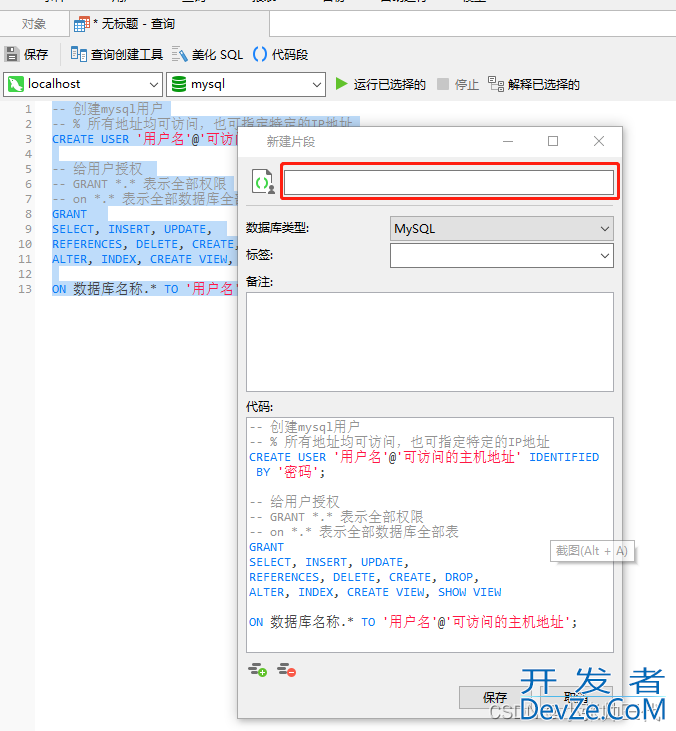This screenshot has height=731, width=676.
Task: Open the Code Snippet (代码段) panel
Action: (x=280, y=55)
